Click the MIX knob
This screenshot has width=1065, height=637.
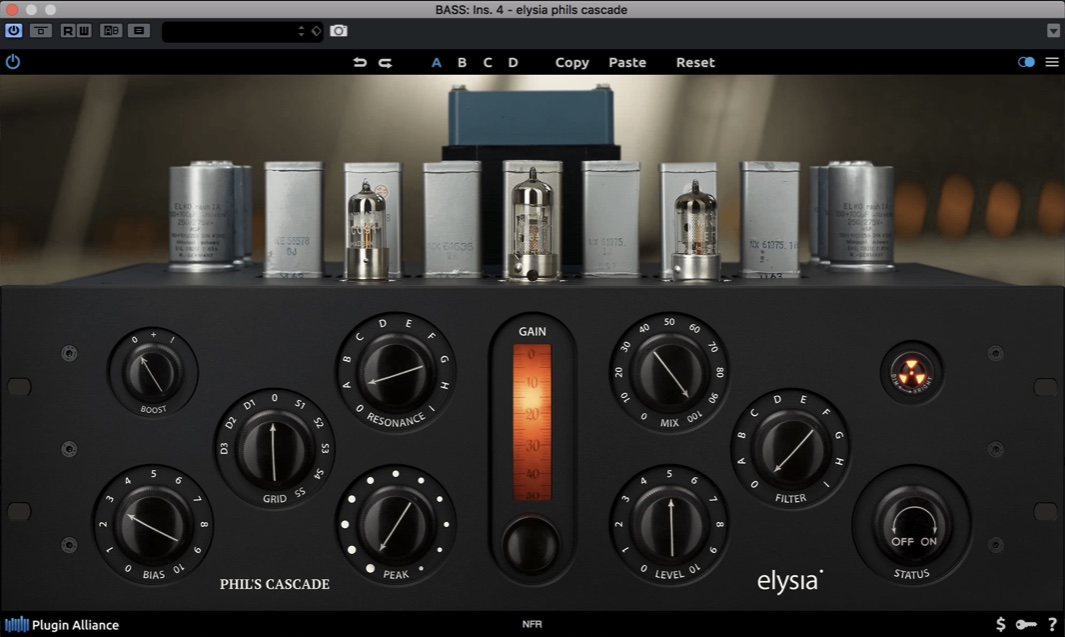[670, 374]
